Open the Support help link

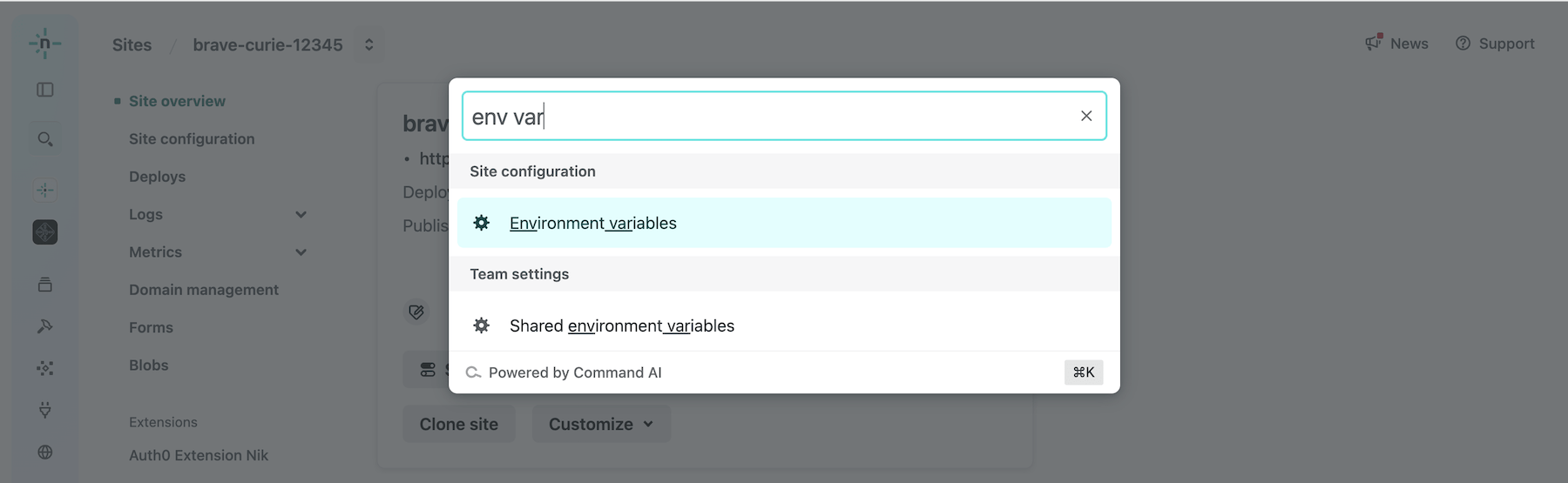(x=1495, y=44)
